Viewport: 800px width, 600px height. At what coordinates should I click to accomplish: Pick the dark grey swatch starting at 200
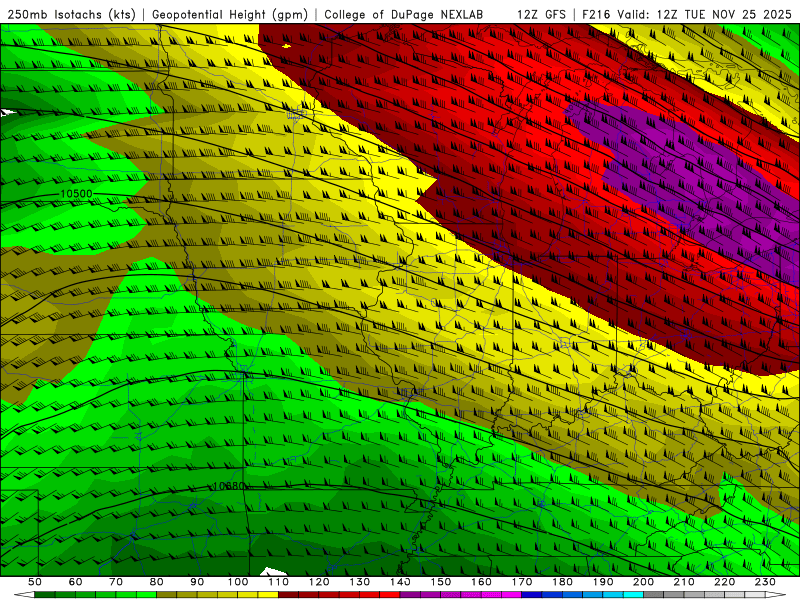(654, 594)
